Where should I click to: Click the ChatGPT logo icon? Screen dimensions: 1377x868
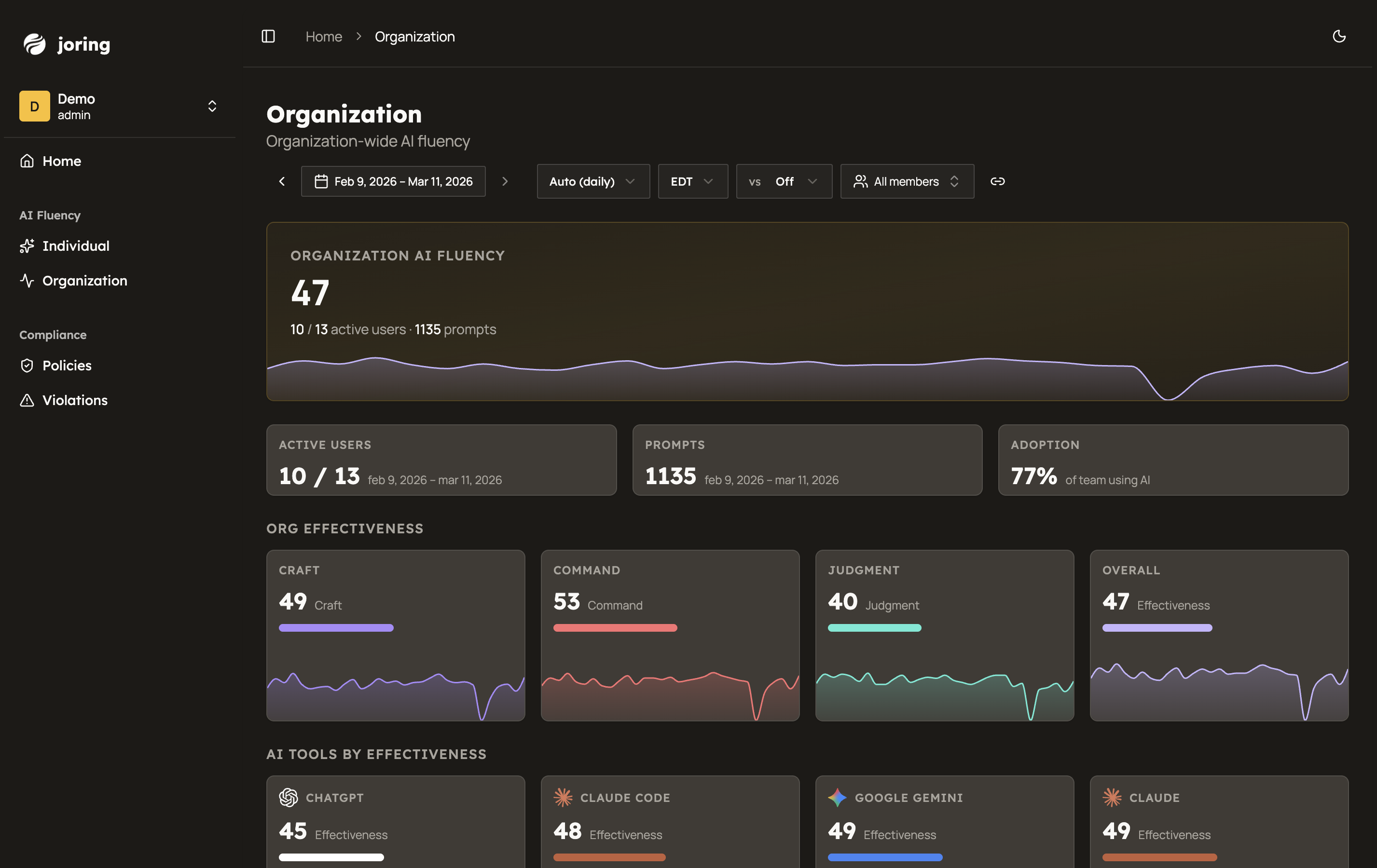288,797
